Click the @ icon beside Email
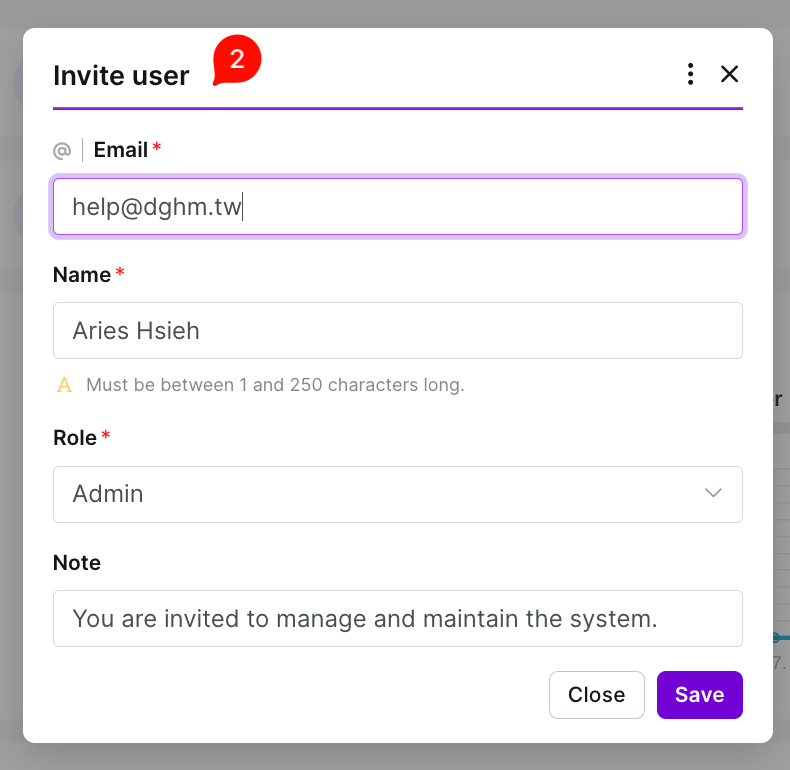The height and width of the screenshot is (770, 790). pos(62,150)
